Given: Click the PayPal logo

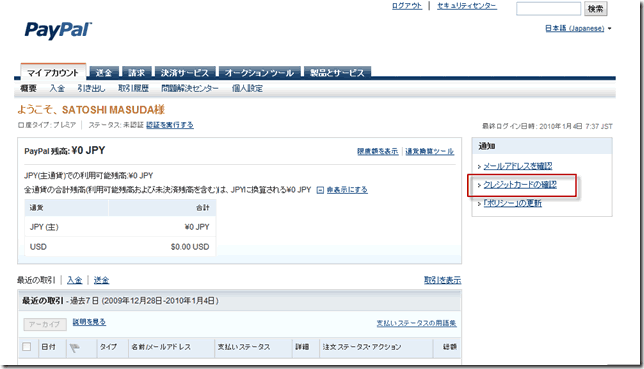Looking at the screenshot, I should (58, 31).
